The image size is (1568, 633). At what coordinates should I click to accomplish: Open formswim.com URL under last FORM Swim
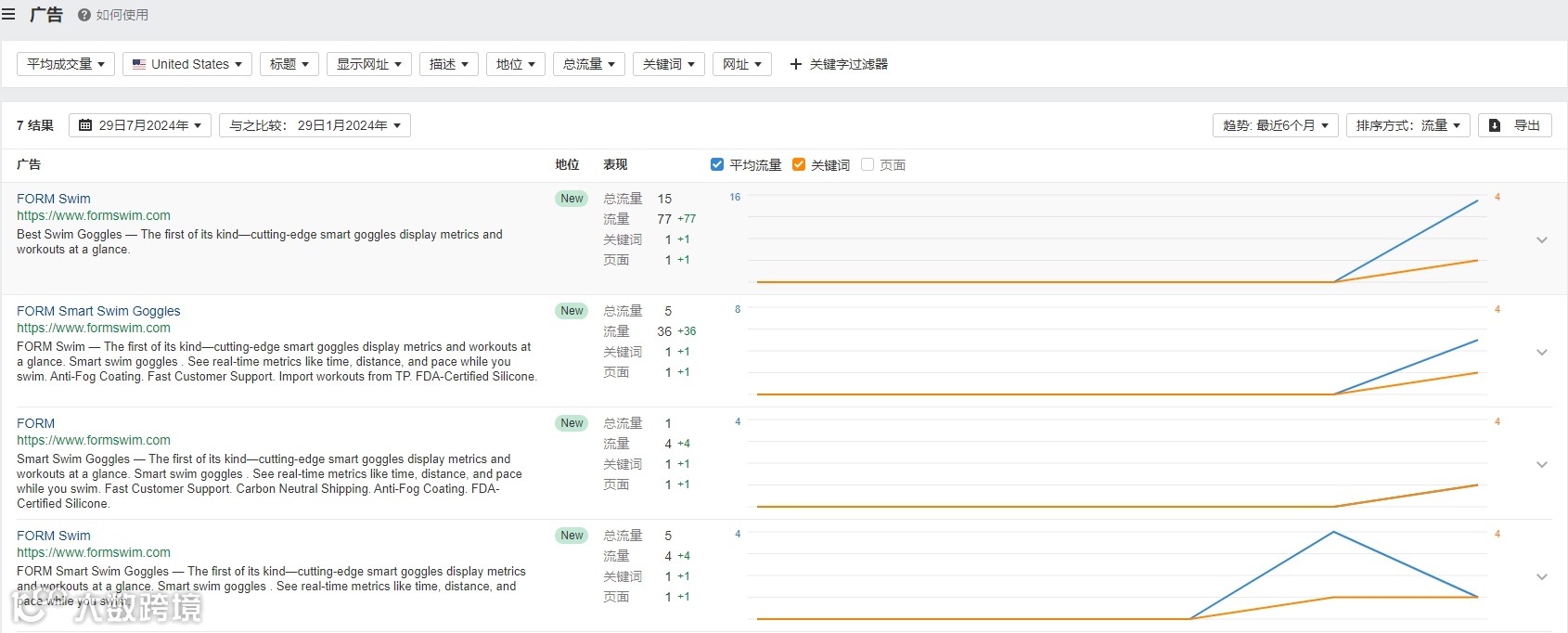(x=94, y=552)
